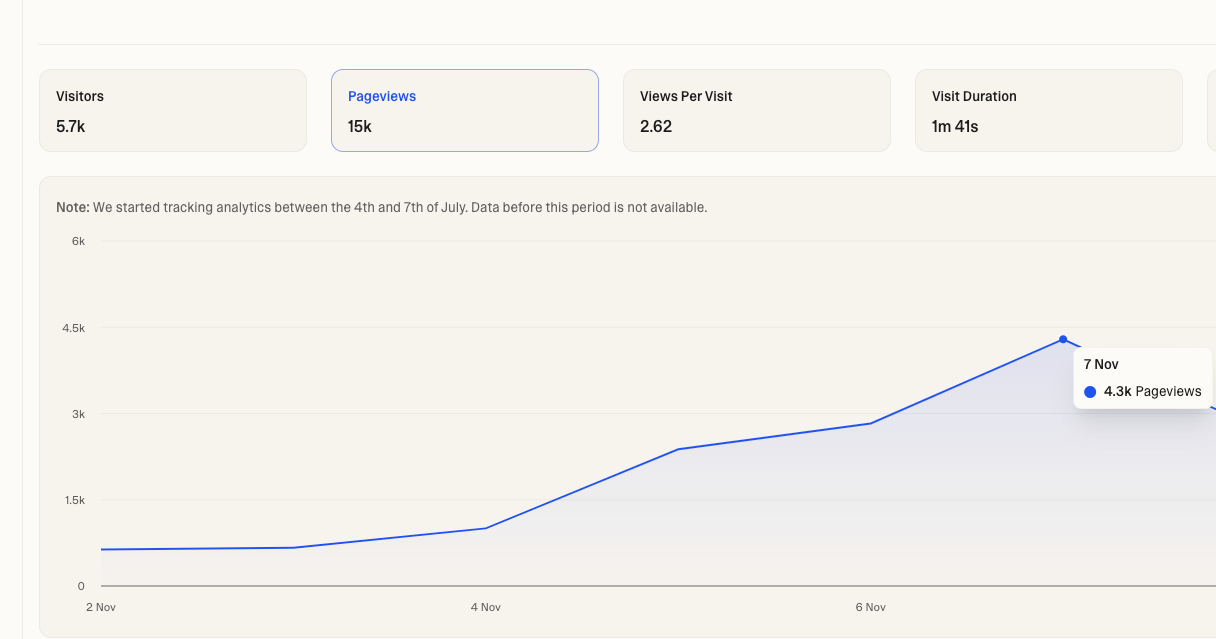Click the chart line vertex at 6 Nov
Viewport: 1216px width, 639px height.
871,423
